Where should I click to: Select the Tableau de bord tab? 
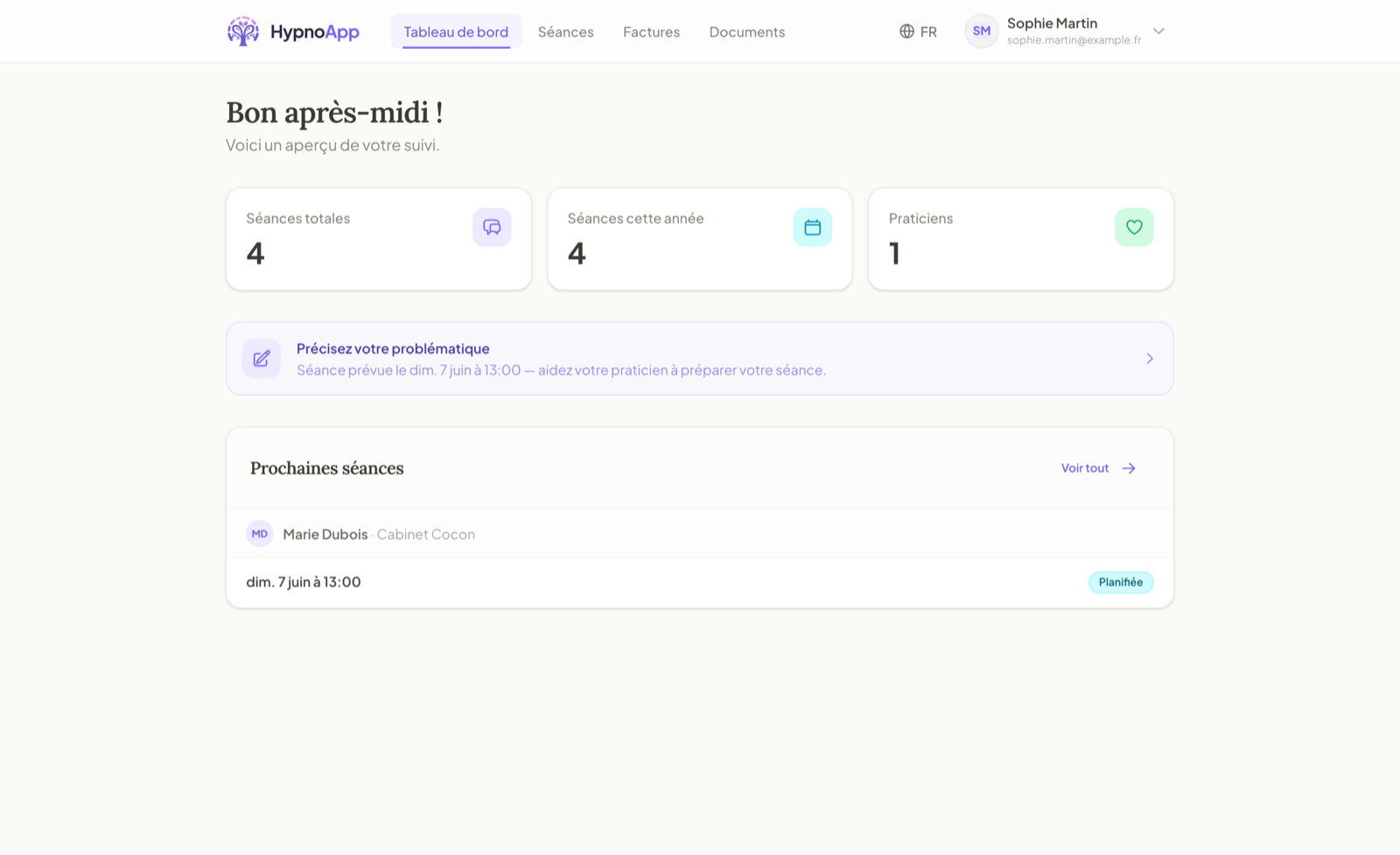pyautogui.click(x=456, y=32)
